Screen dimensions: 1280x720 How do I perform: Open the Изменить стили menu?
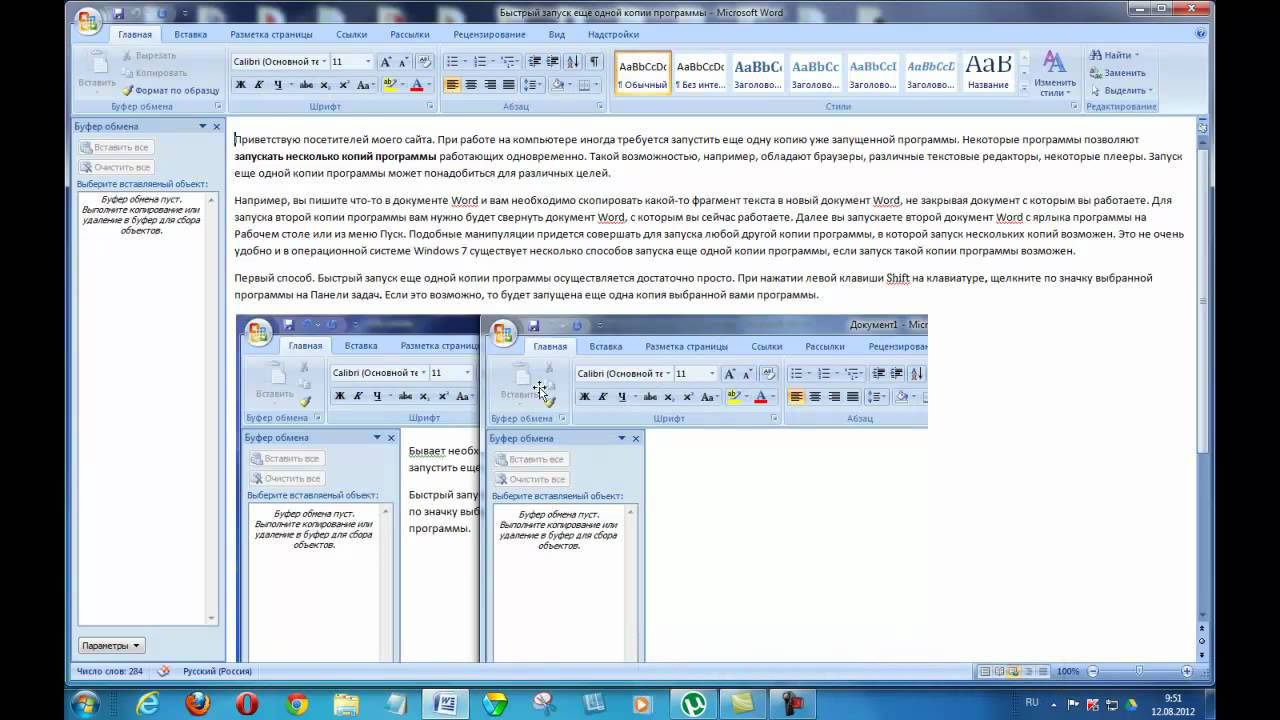point(1054,74)
